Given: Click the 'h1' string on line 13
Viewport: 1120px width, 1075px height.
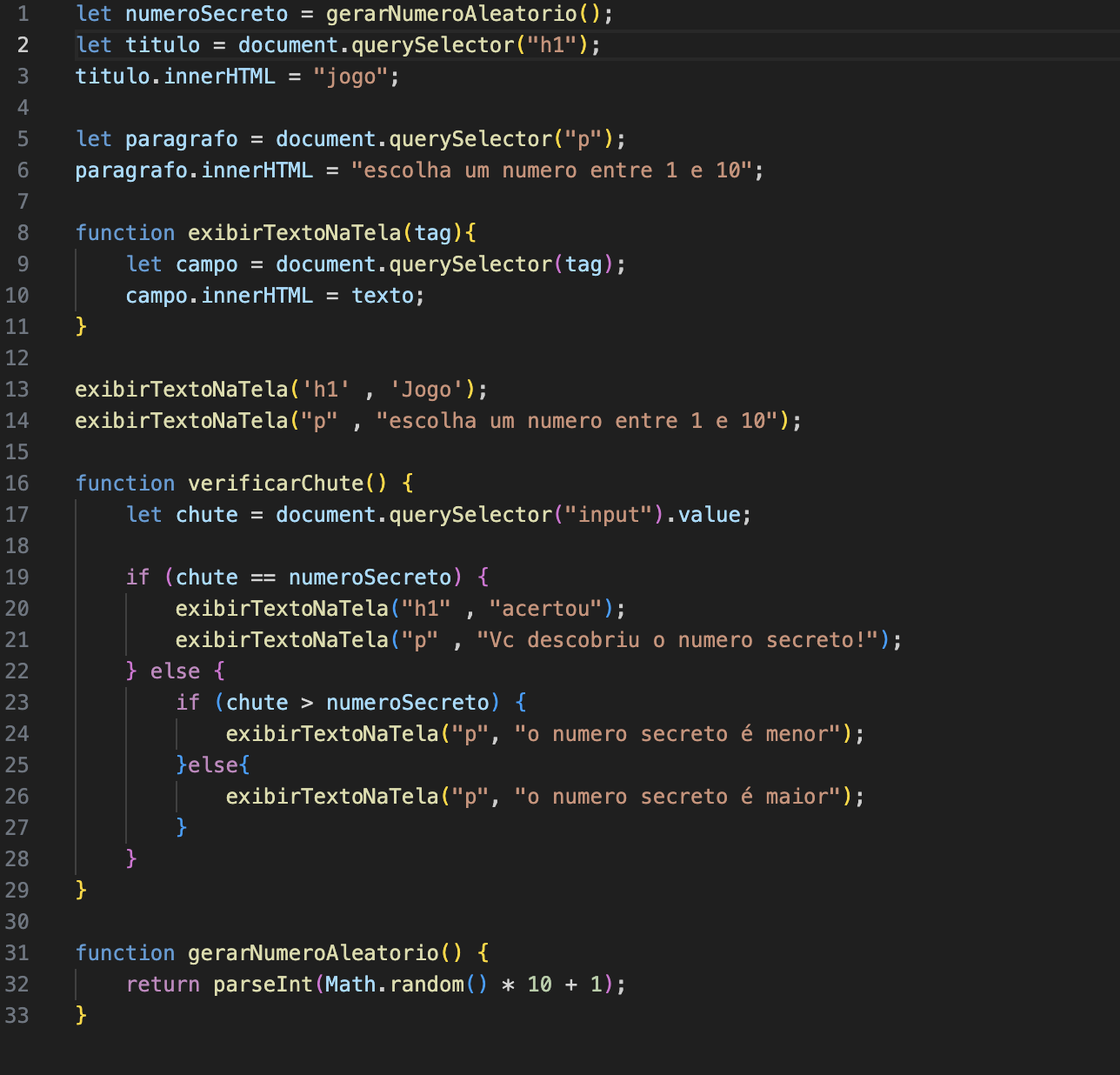Looking at the screenshot, I should tap(326, 390).
